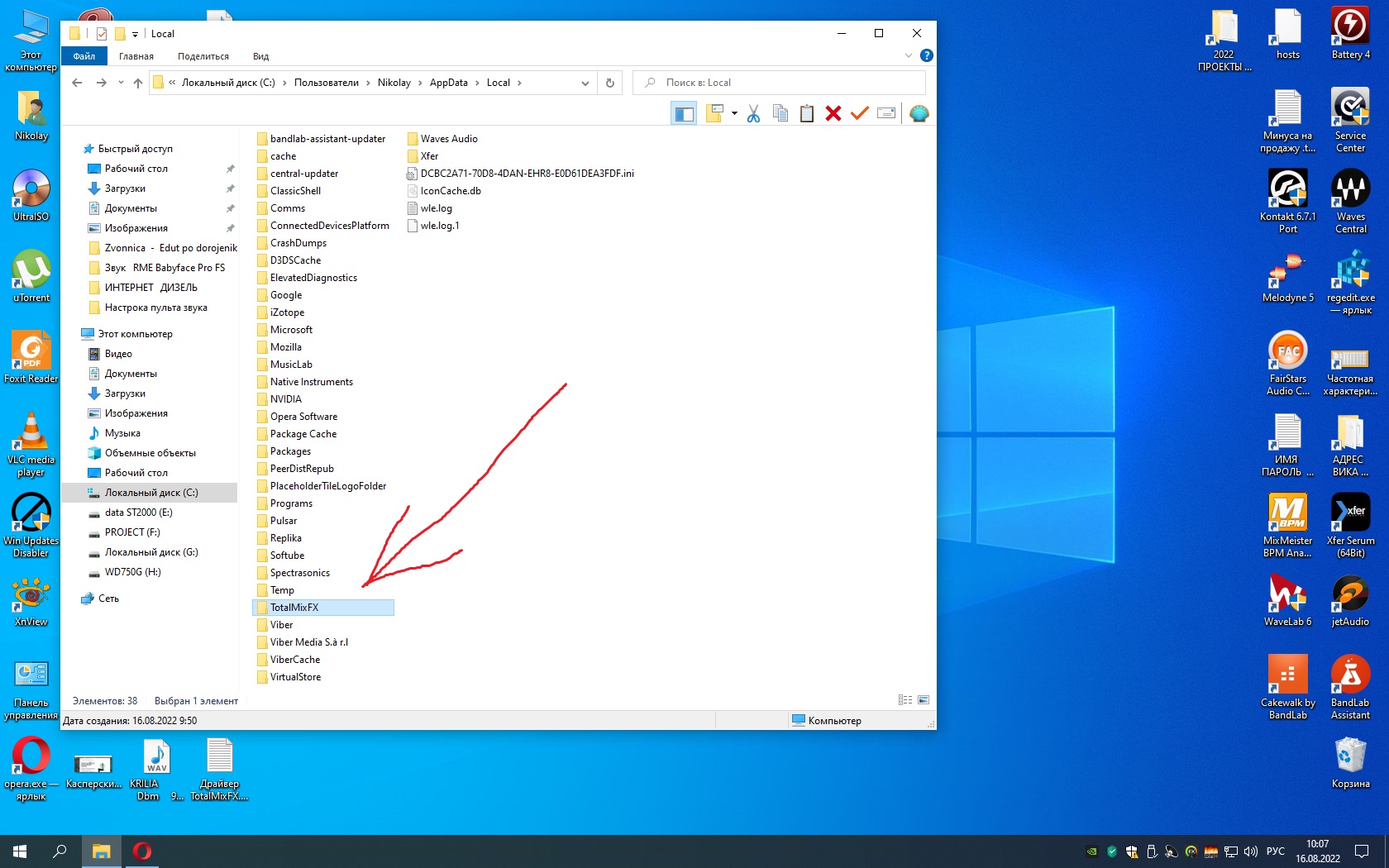Open the chevron after AppData in the address bar
Screen dimensions: 1389x868
pos(477,83)
